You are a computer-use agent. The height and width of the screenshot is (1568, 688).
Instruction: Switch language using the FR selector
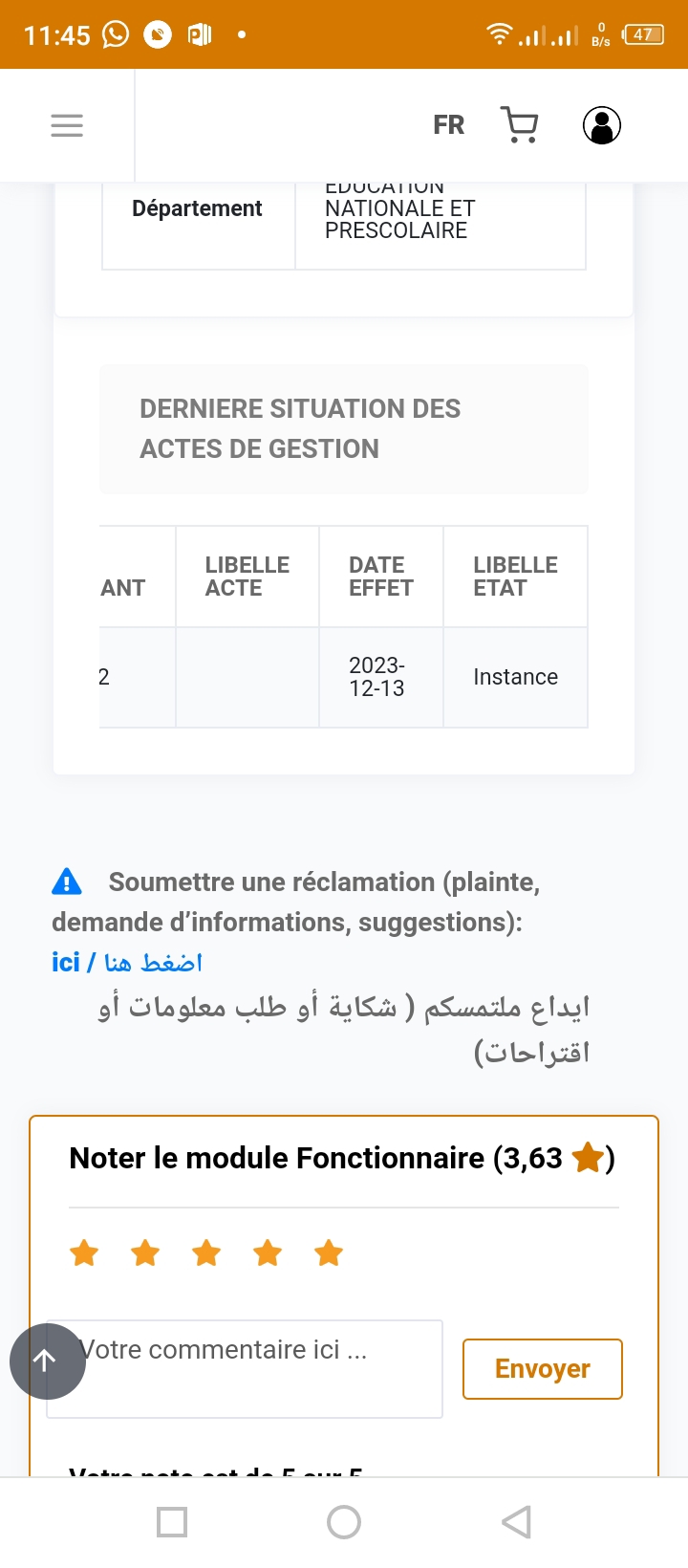click(x=448, y=125)
